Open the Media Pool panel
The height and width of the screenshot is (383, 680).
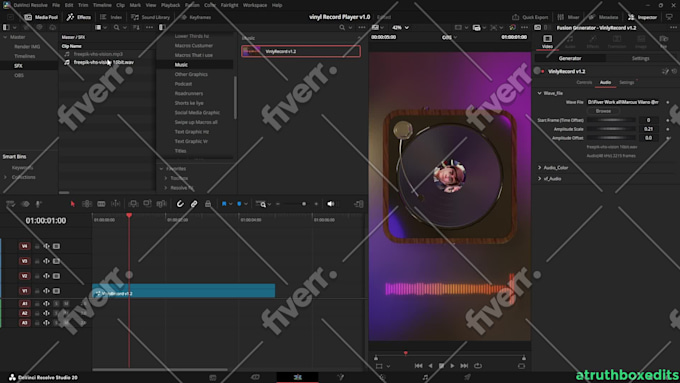pyautogui.click(x=41, y=17)
